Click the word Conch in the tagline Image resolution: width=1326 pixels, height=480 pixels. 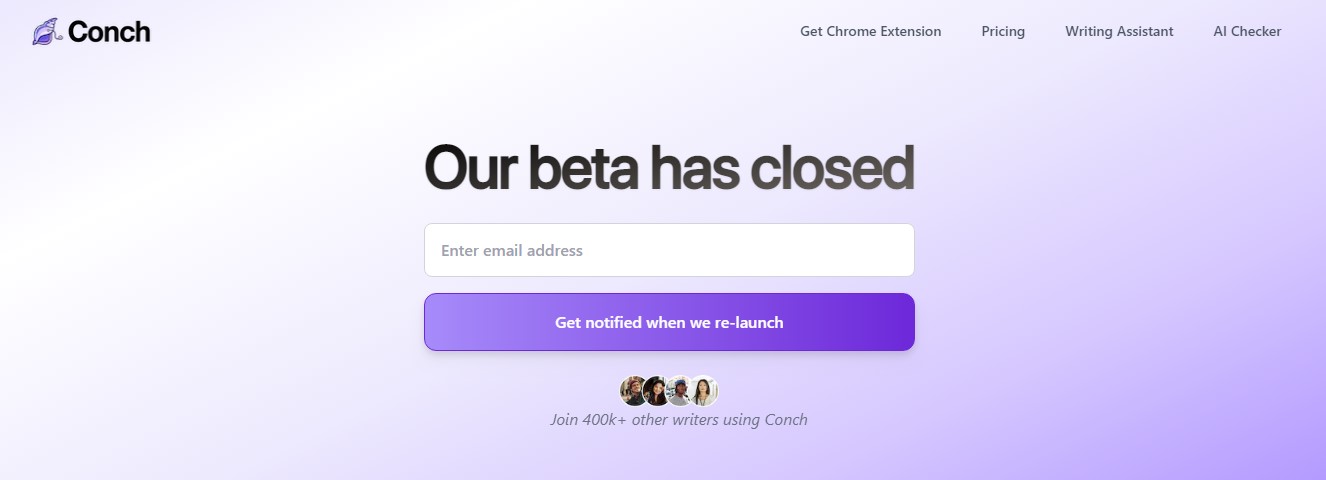786,420
